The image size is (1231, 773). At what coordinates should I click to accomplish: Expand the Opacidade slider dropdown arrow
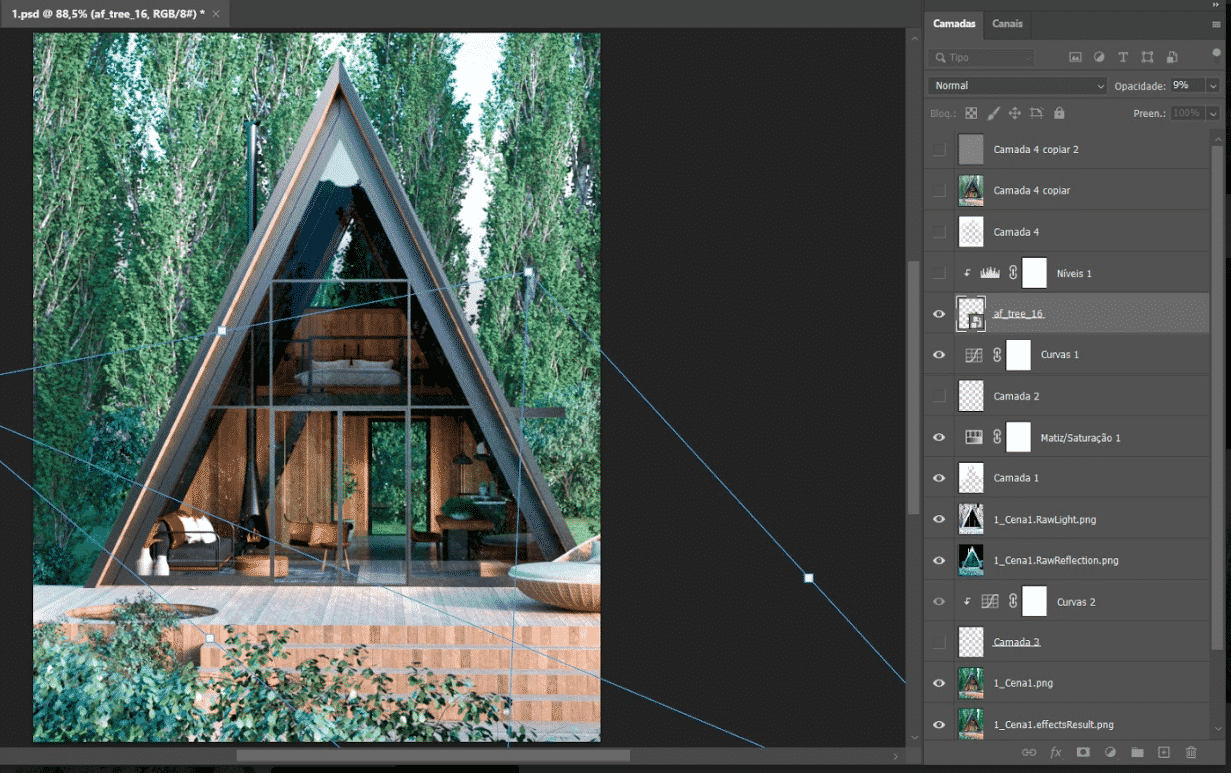pos(1213,86)
